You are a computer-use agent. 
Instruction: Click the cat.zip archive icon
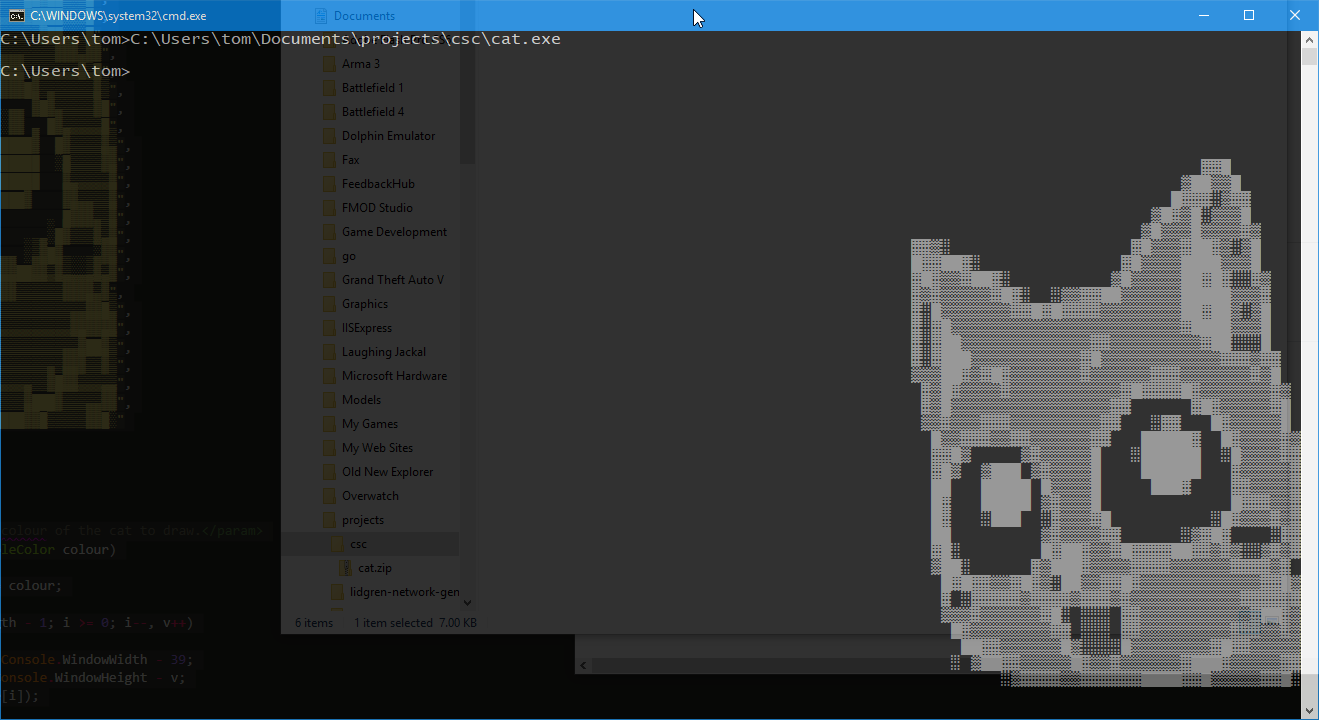pyautogui.click(x=346, y=568)
